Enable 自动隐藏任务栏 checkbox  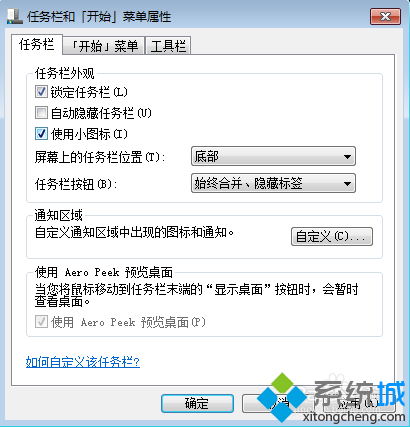click(41, 113)
